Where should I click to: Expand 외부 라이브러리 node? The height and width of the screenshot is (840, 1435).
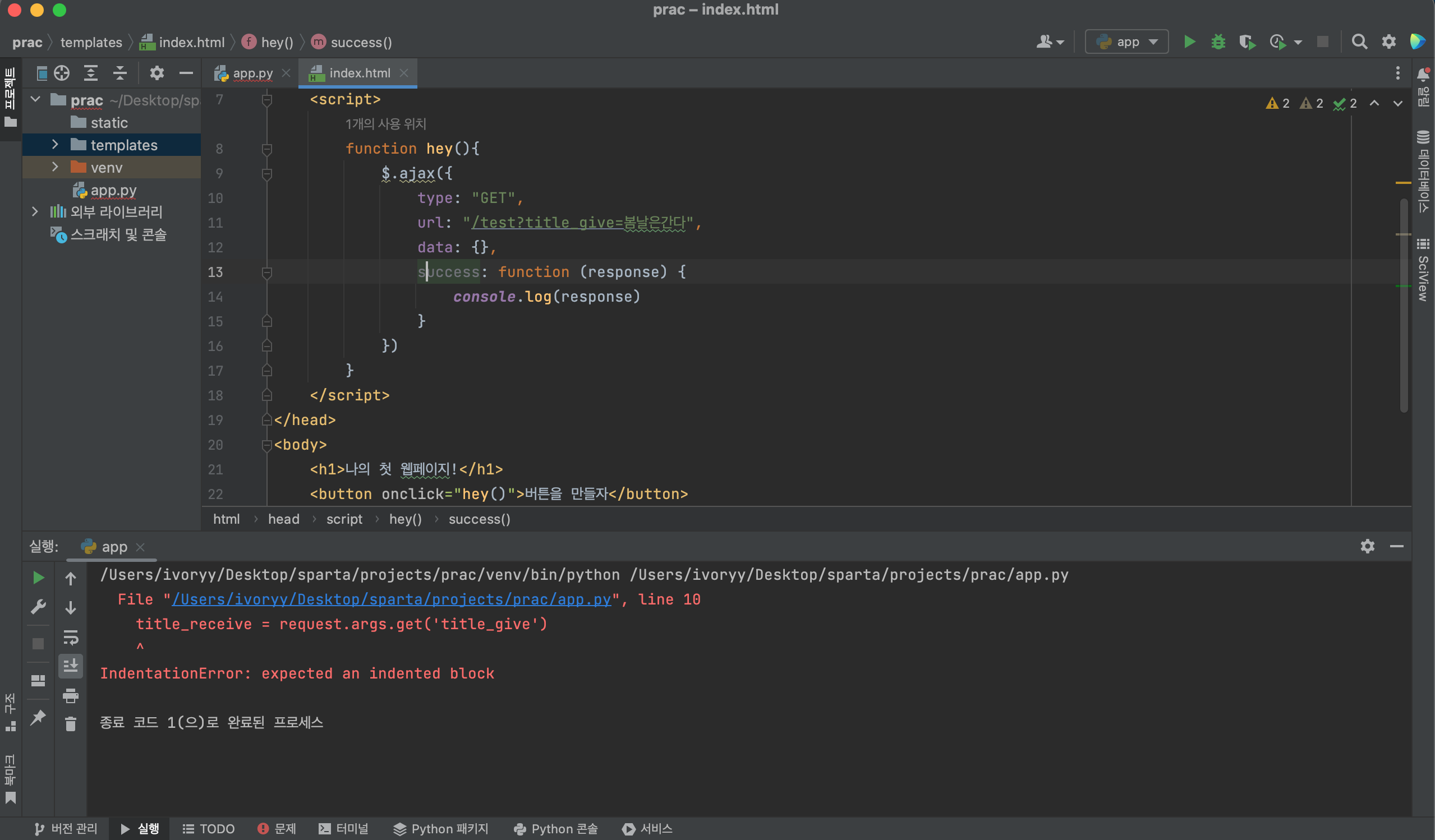coord(35,212)
